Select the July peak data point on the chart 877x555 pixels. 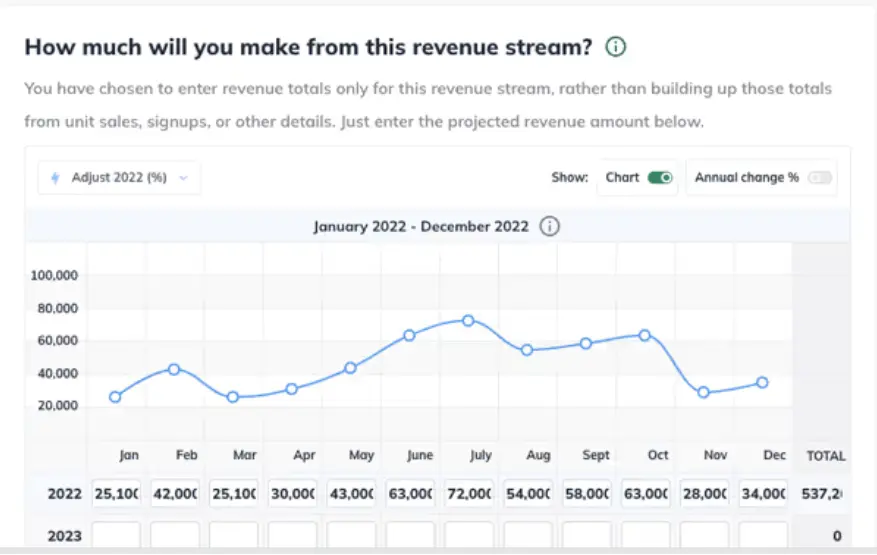click(468, 321)
